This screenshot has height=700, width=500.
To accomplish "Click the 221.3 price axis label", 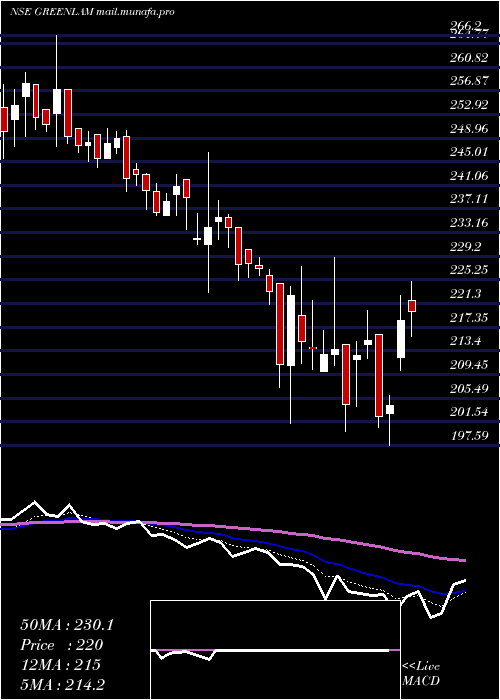I will [x=468, y=294].
